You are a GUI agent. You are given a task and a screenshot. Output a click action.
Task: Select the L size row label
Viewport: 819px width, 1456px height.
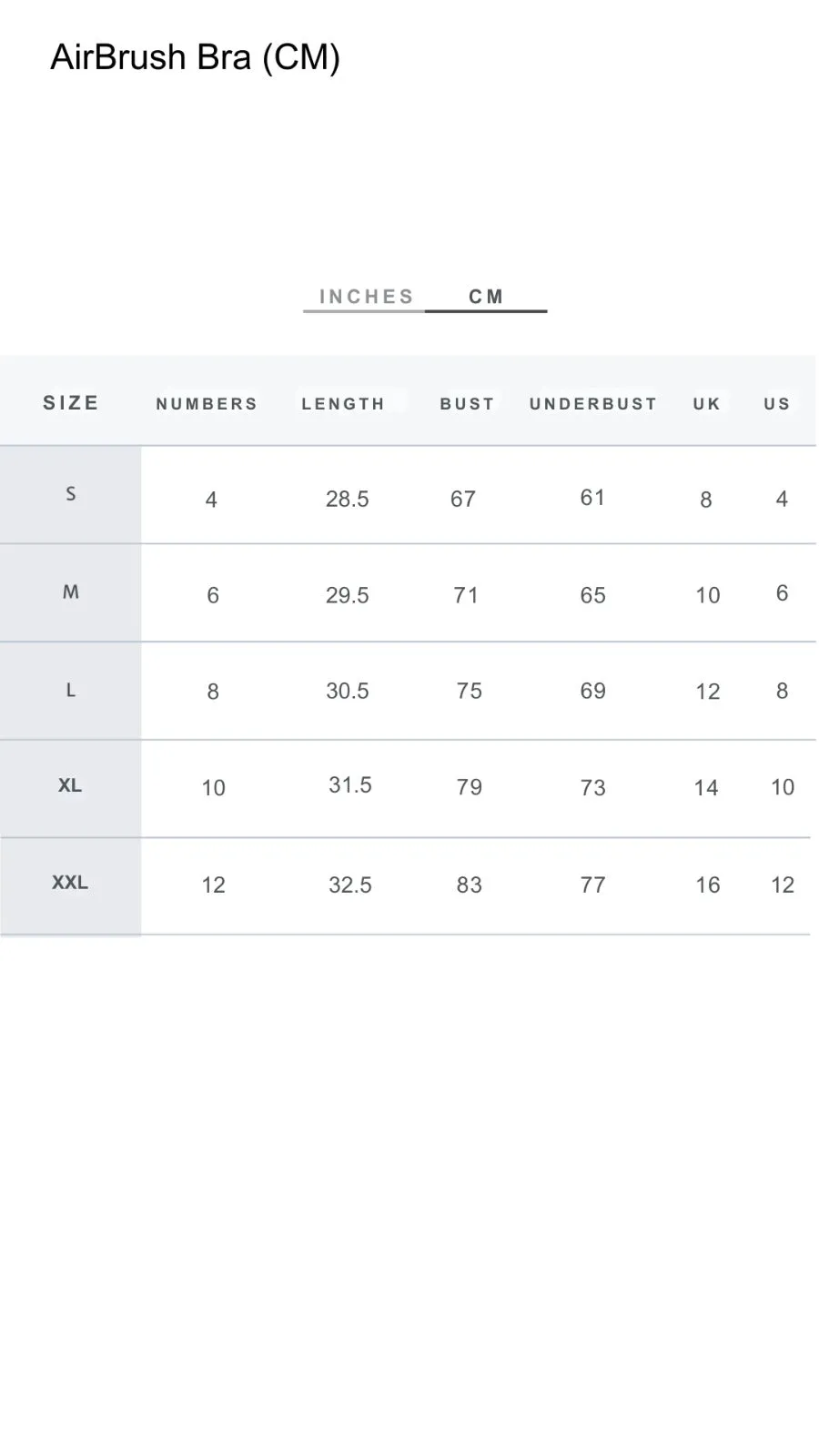tap(71, 691)
